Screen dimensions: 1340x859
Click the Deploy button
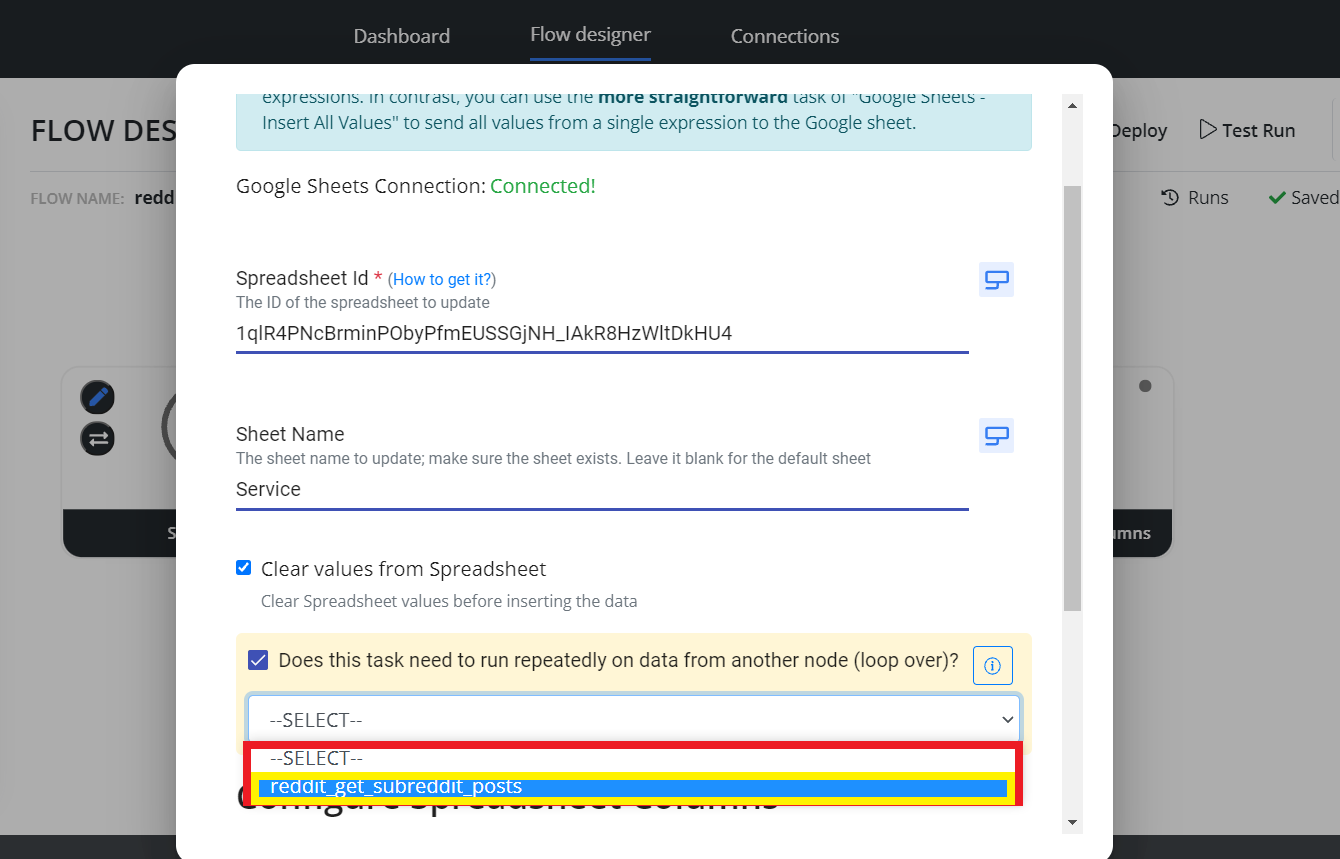1138,130
